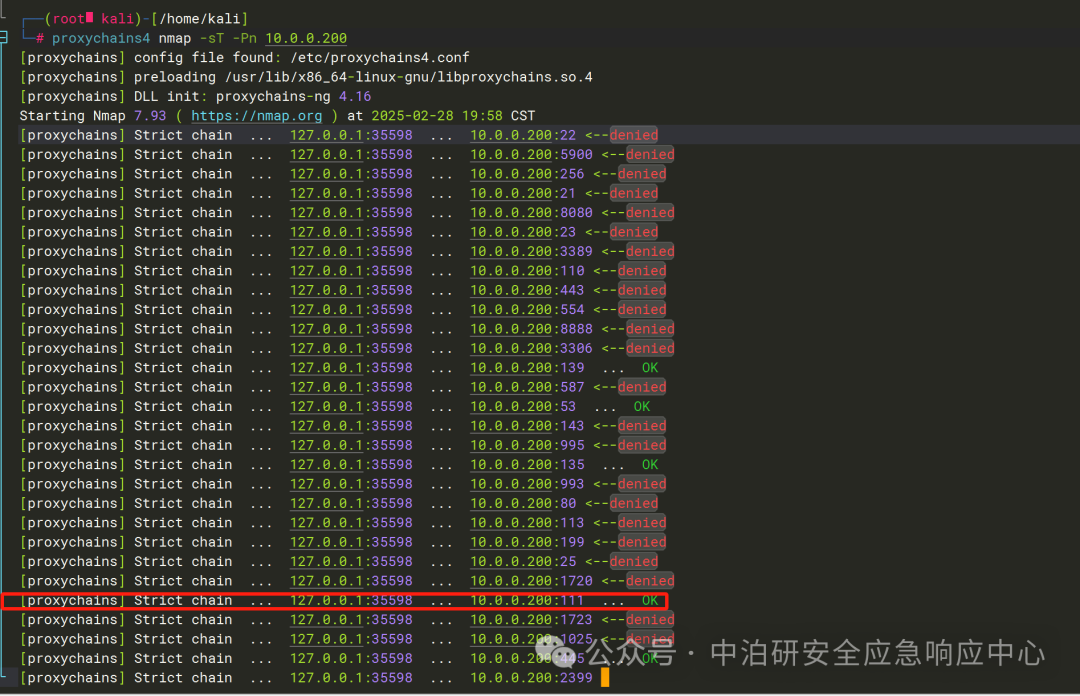Screen dimensions: 1080x696
Task: Click the -Pn flag in the command
Action: (x=245, y=39)
